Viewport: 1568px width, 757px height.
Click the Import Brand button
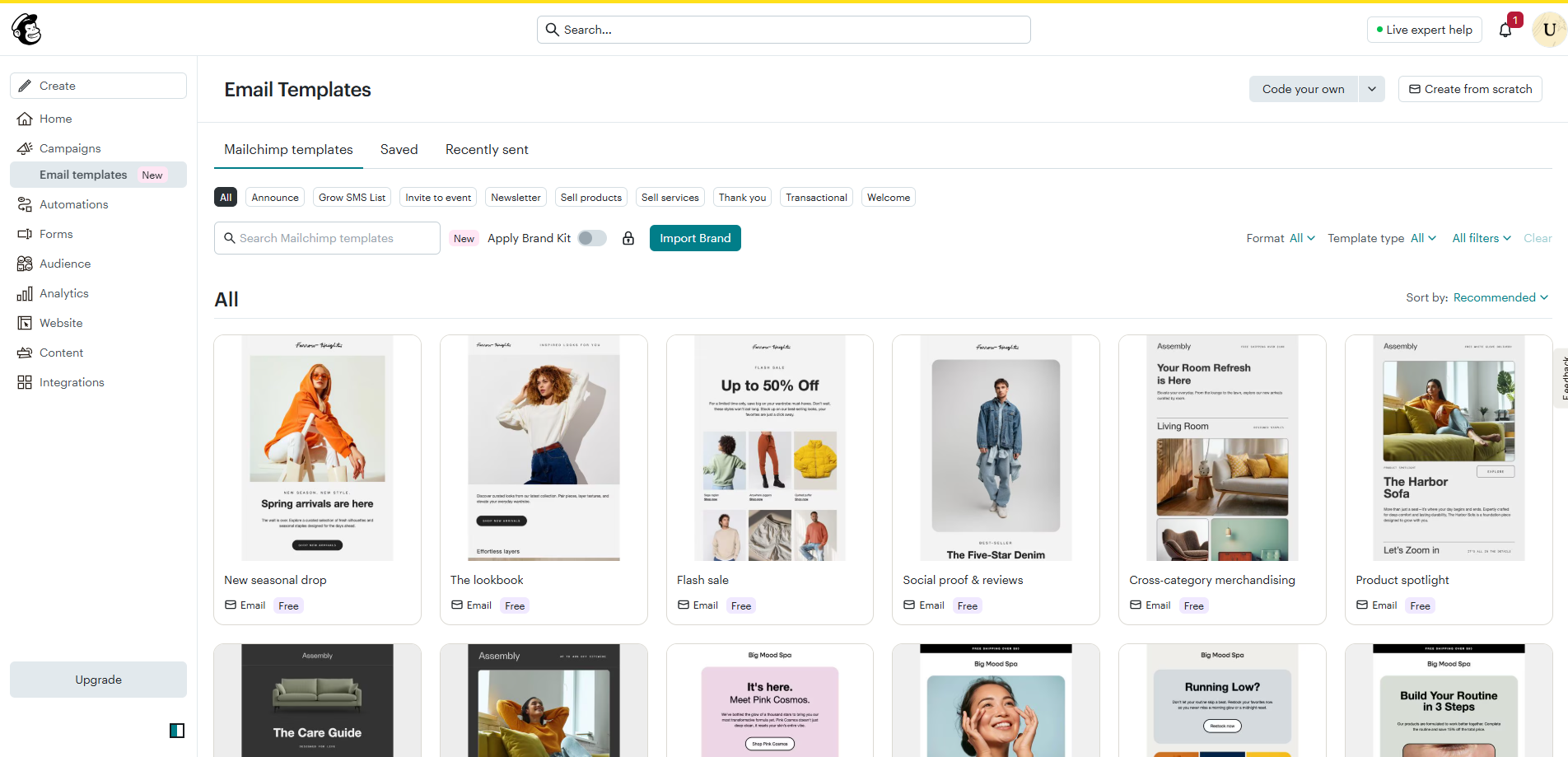[695, 238]
